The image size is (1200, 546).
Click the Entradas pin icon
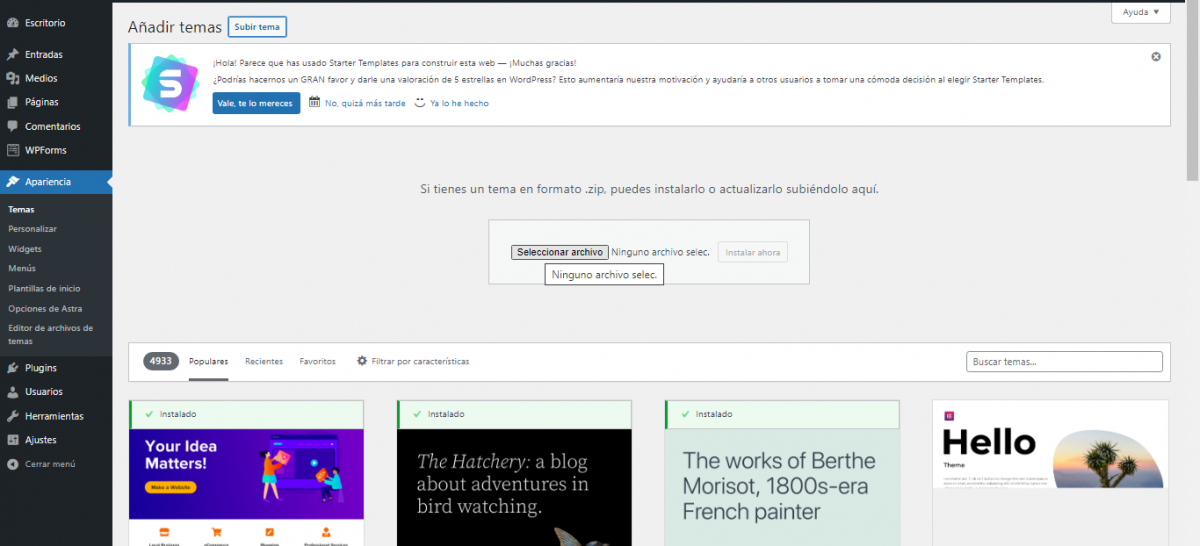click(12, 54)
